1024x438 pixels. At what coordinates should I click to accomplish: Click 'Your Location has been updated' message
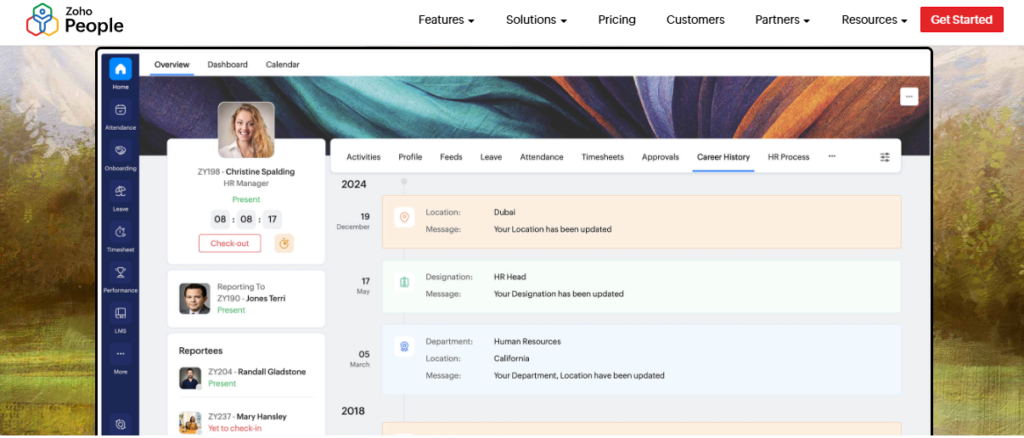click(552, 229)
